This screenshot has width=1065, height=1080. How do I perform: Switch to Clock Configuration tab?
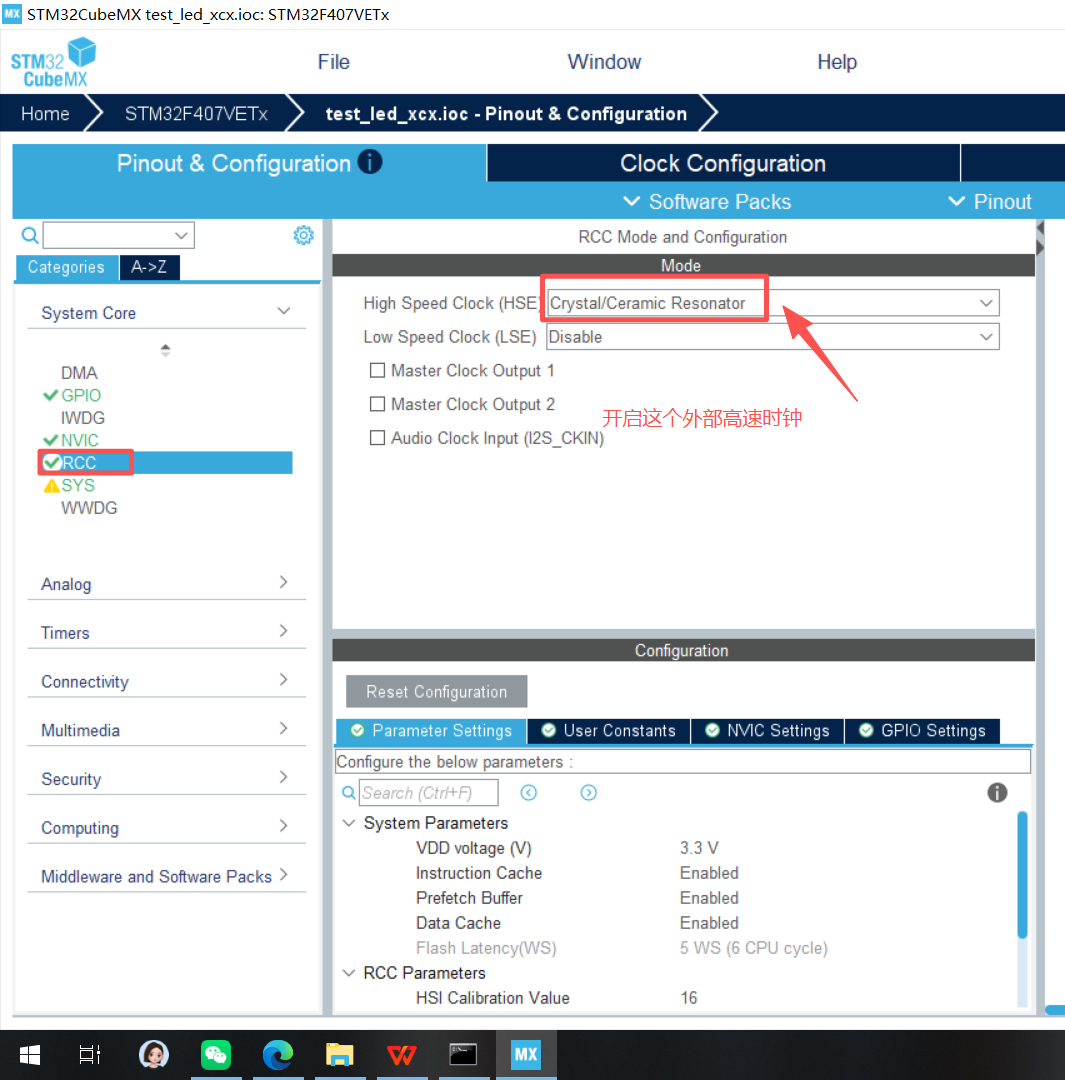click(723, 163)
